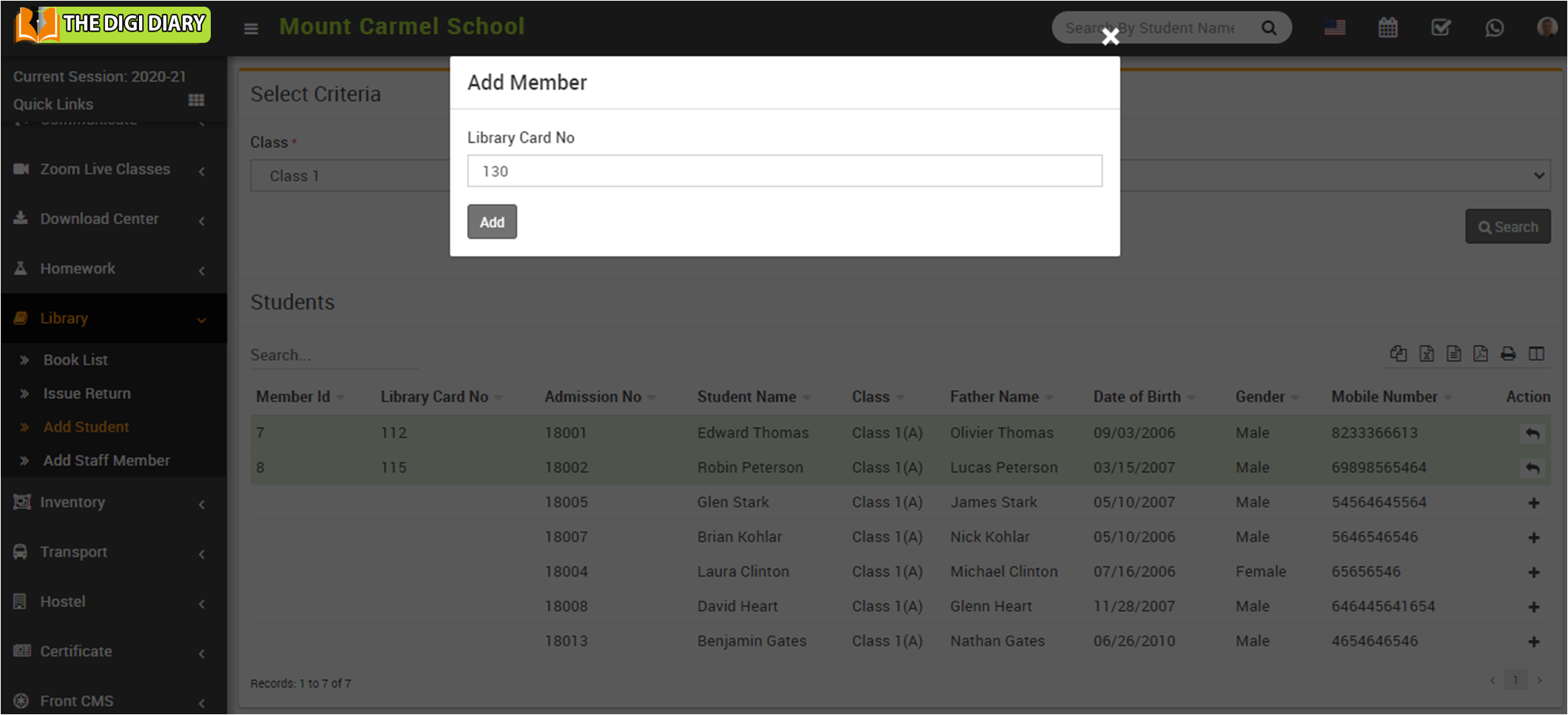Screen dimensions: 1568x715
Task: Sort table by Student Name column
Action: point(747,397)
